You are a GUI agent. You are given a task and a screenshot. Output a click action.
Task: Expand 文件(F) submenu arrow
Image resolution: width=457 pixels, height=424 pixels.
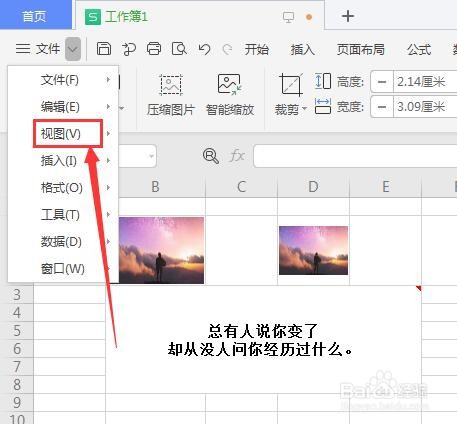pyautogui.click(x=108, y=79)
